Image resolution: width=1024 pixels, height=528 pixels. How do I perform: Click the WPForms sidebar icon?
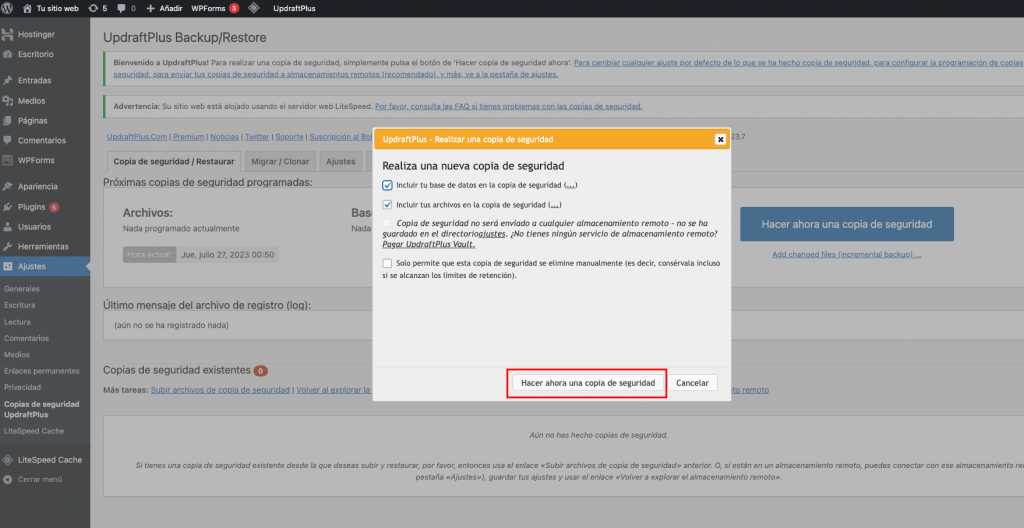coord(8,160)
